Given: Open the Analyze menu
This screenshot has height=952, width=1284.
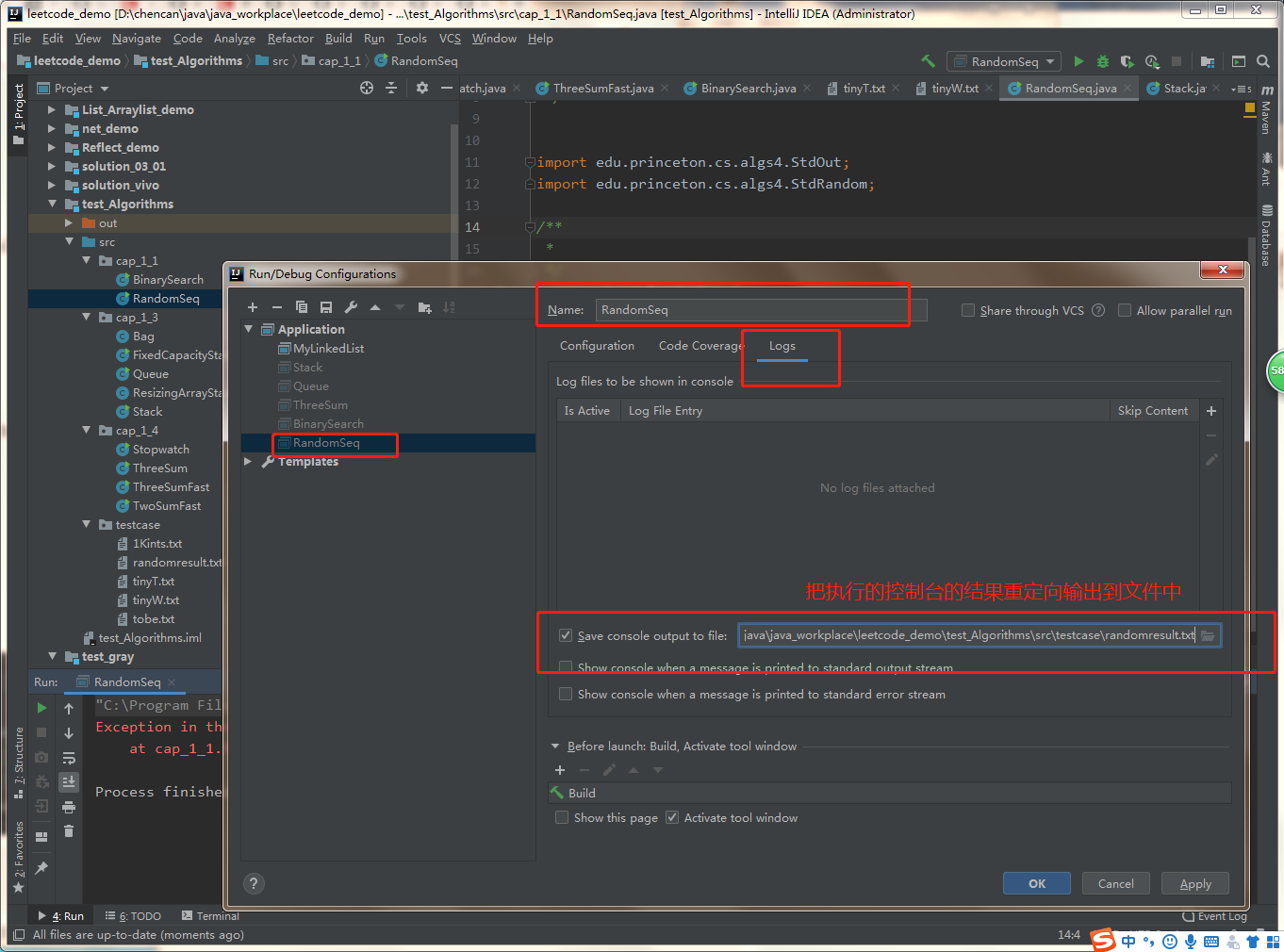Looking at the screenshot, I should pyautogui.click(x=235, y=39).
